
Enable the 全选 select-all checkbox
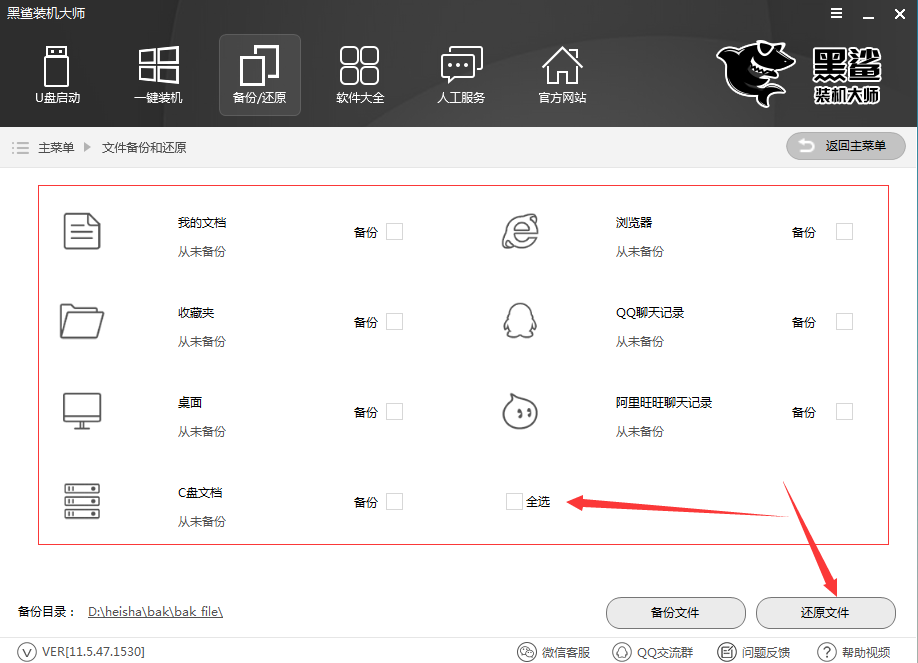tap(512, 502)
